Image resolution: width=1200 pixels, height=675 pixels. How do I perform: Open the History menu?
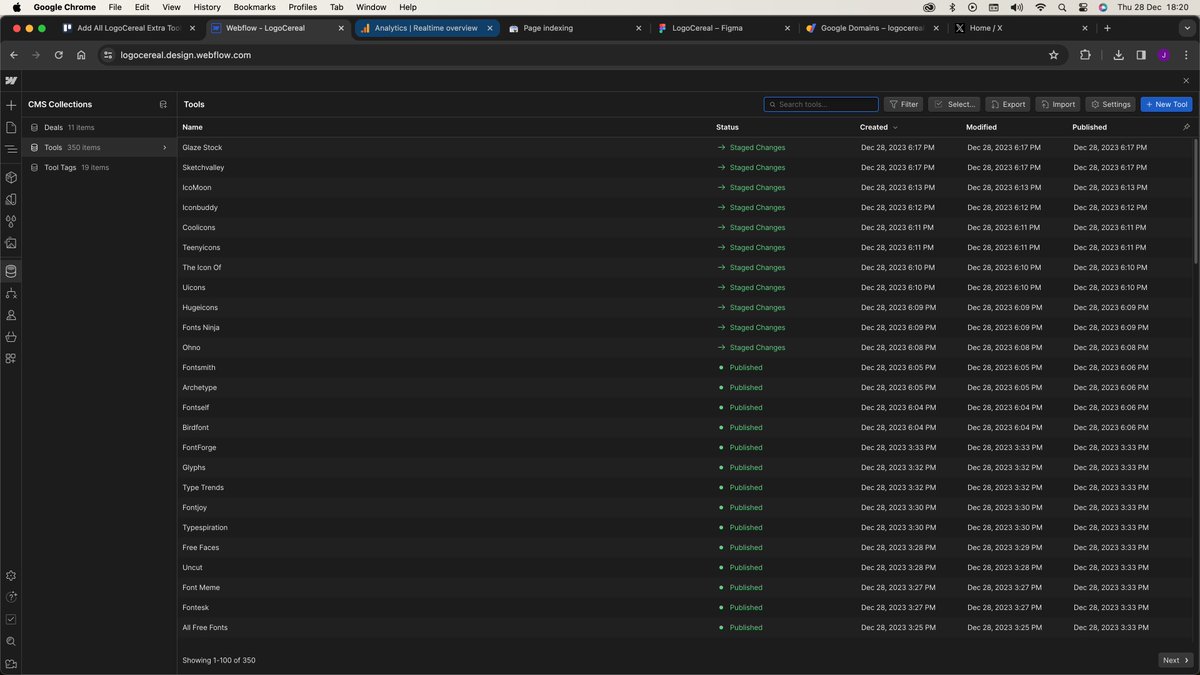(207, 7)
